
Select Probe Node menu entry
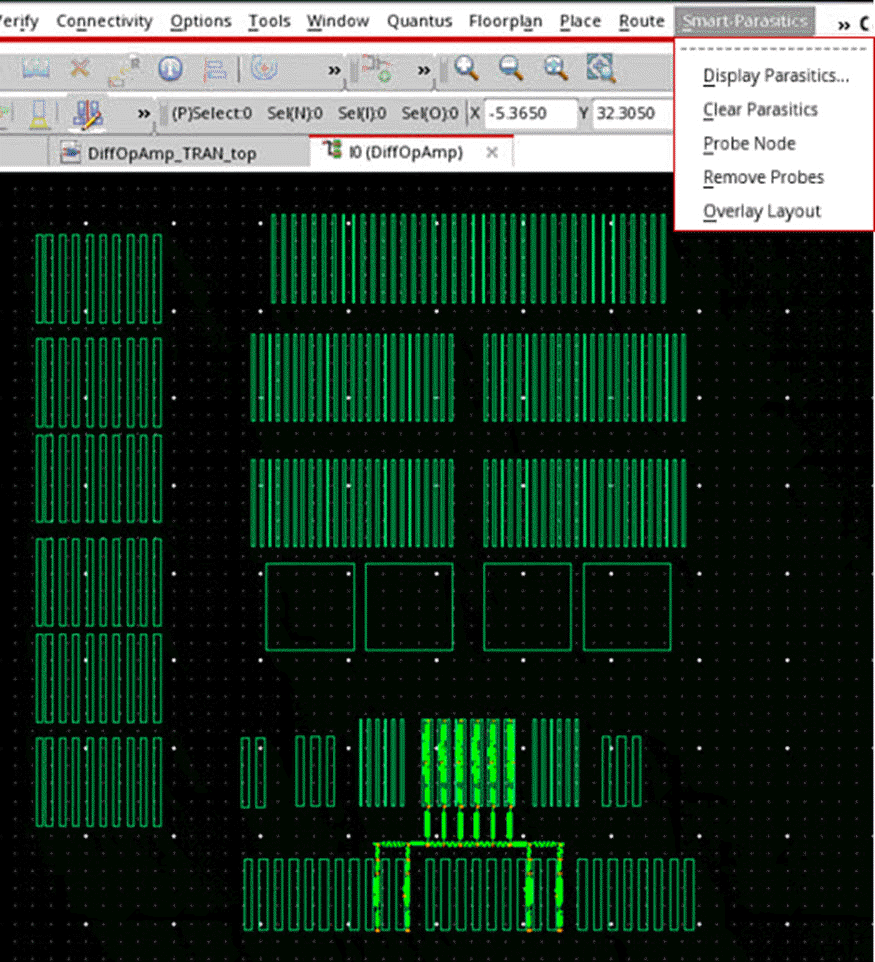point(749,144)
